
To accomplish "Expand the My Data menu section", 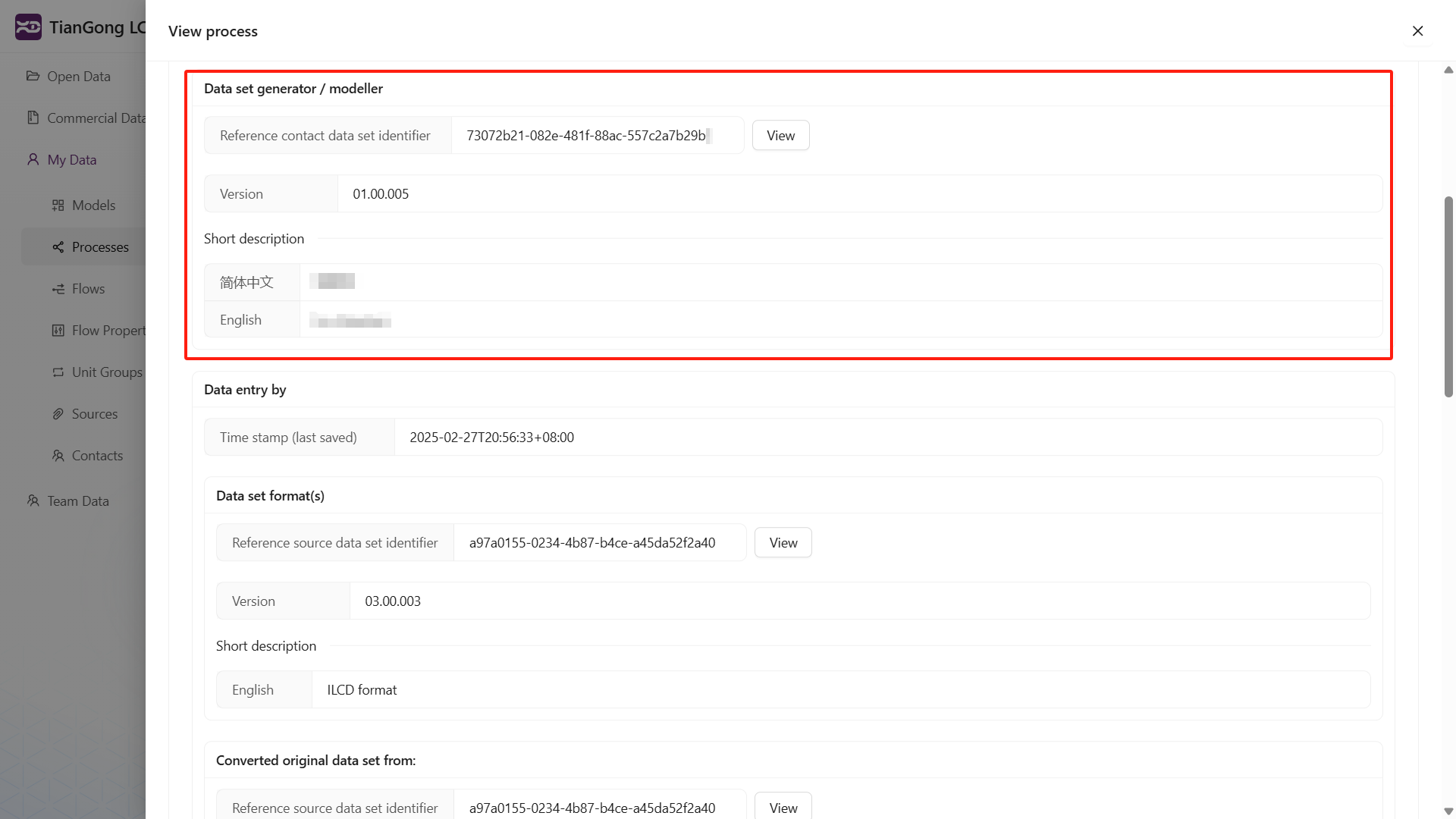I will click(72, 160).
